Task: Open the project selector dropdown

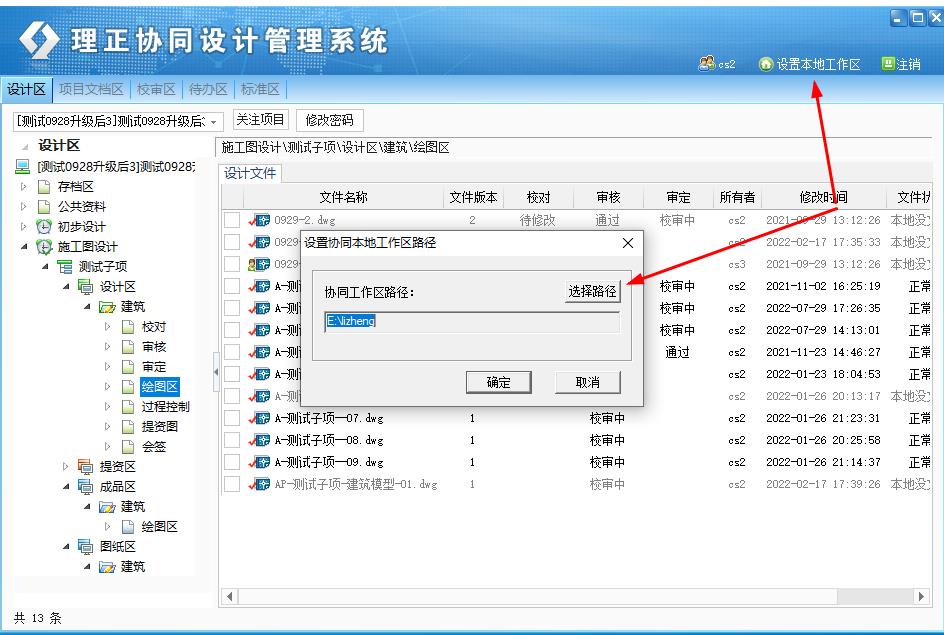Action: 214,122
